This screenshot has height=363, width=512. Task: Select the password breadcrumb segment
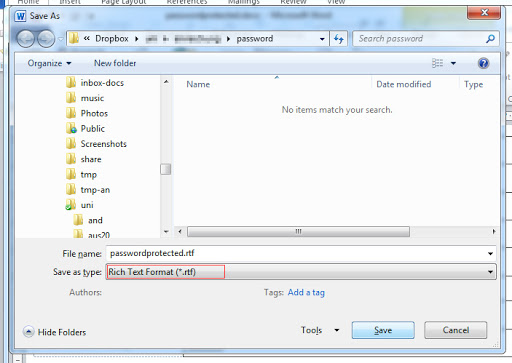click(x=255, y=39)
